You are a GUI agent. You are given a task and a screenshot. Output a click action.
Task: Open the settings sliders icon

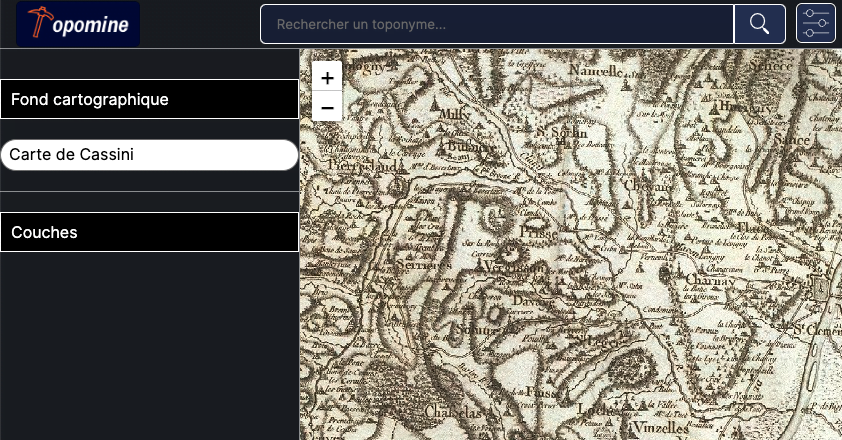[815, 24]
